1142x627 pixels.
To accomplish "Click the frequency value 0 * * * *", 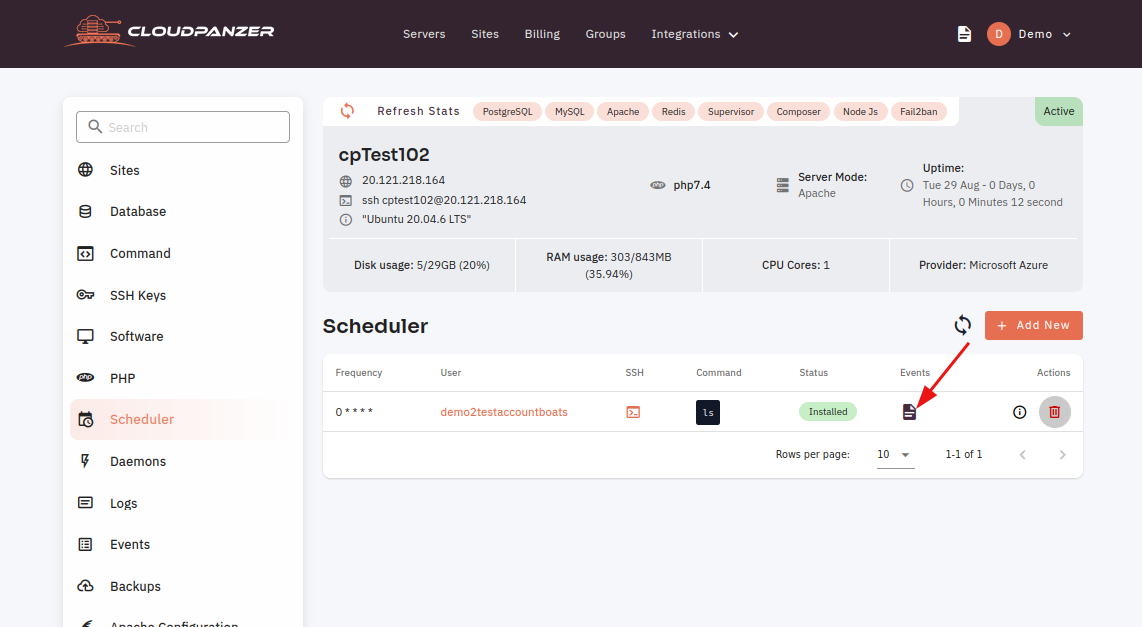I will (354, 412).
